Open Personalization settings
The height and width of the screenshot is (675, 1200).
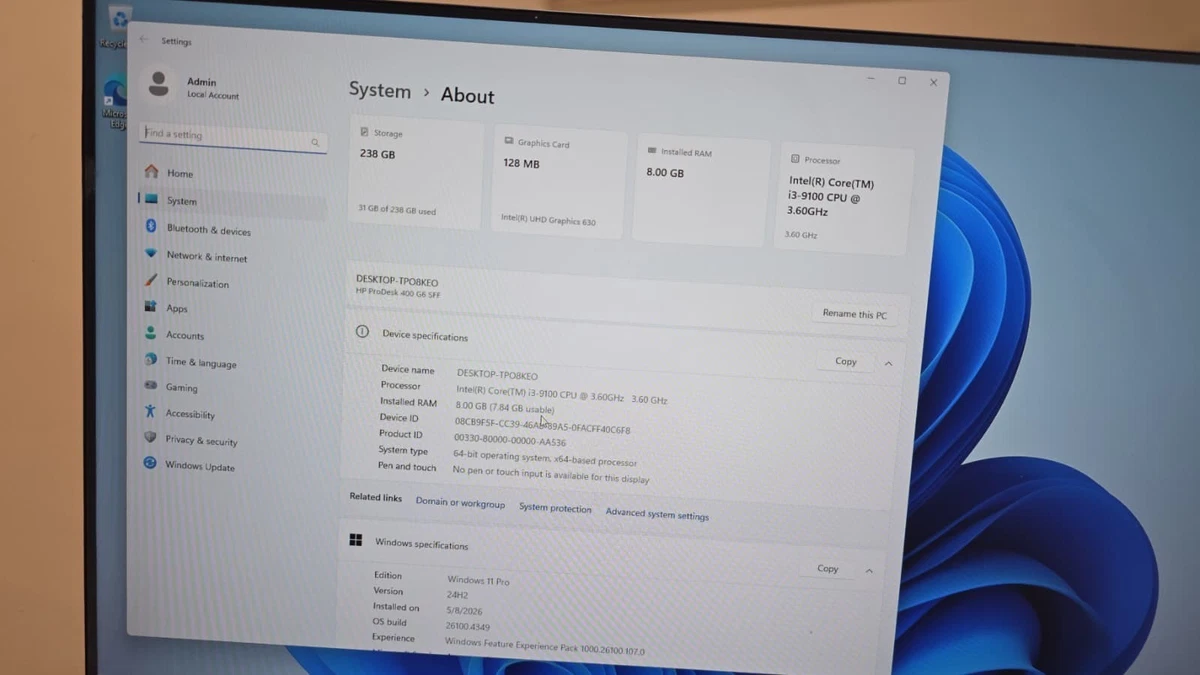point(232,284)
